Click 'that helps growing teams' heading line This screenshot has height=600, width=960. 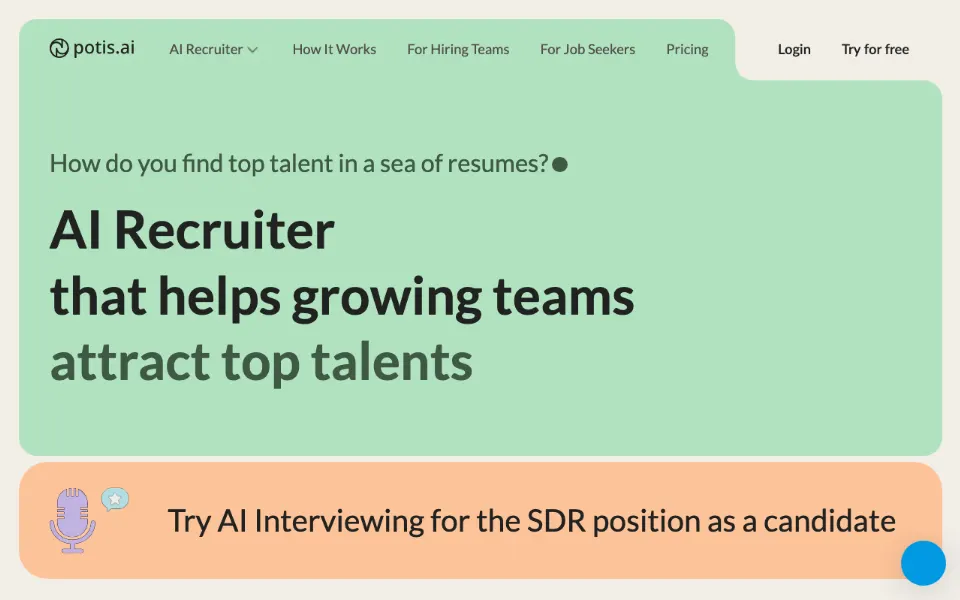tap(342, 296)
